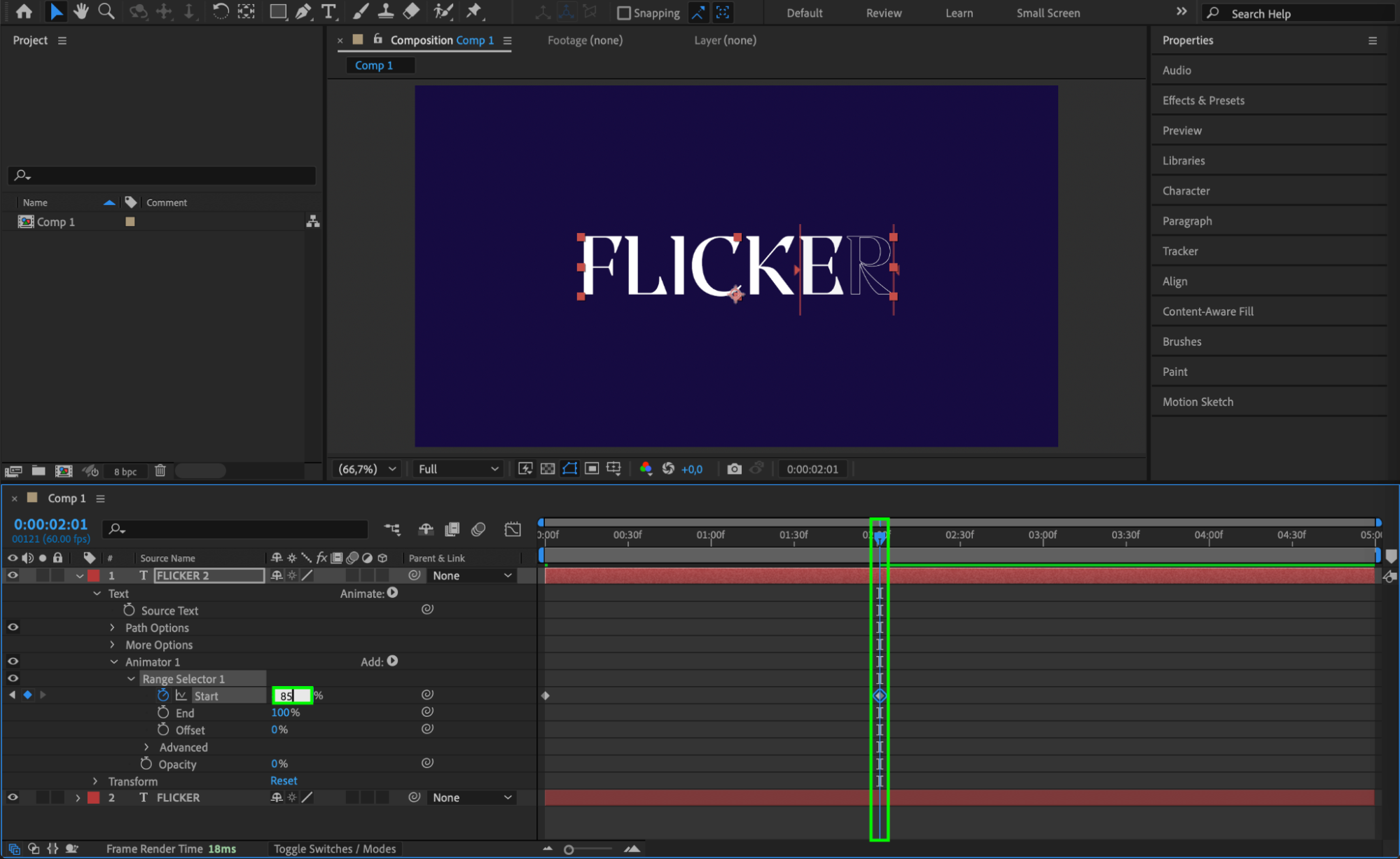Expand the Transform property group

(96, 781)
